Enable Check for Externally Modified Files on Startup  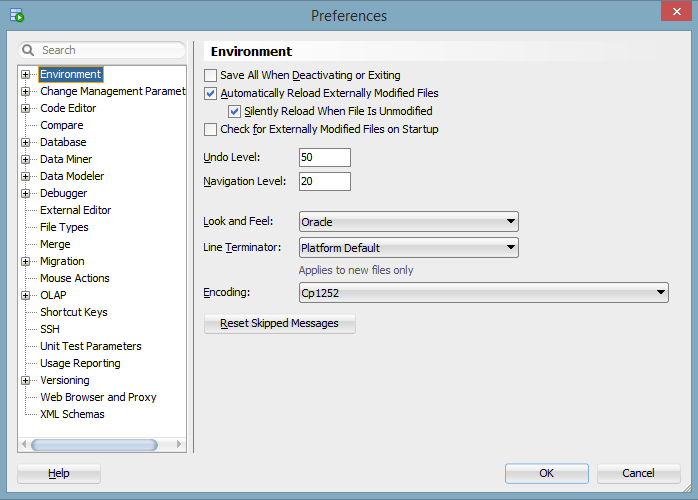[x=211, y=130]
